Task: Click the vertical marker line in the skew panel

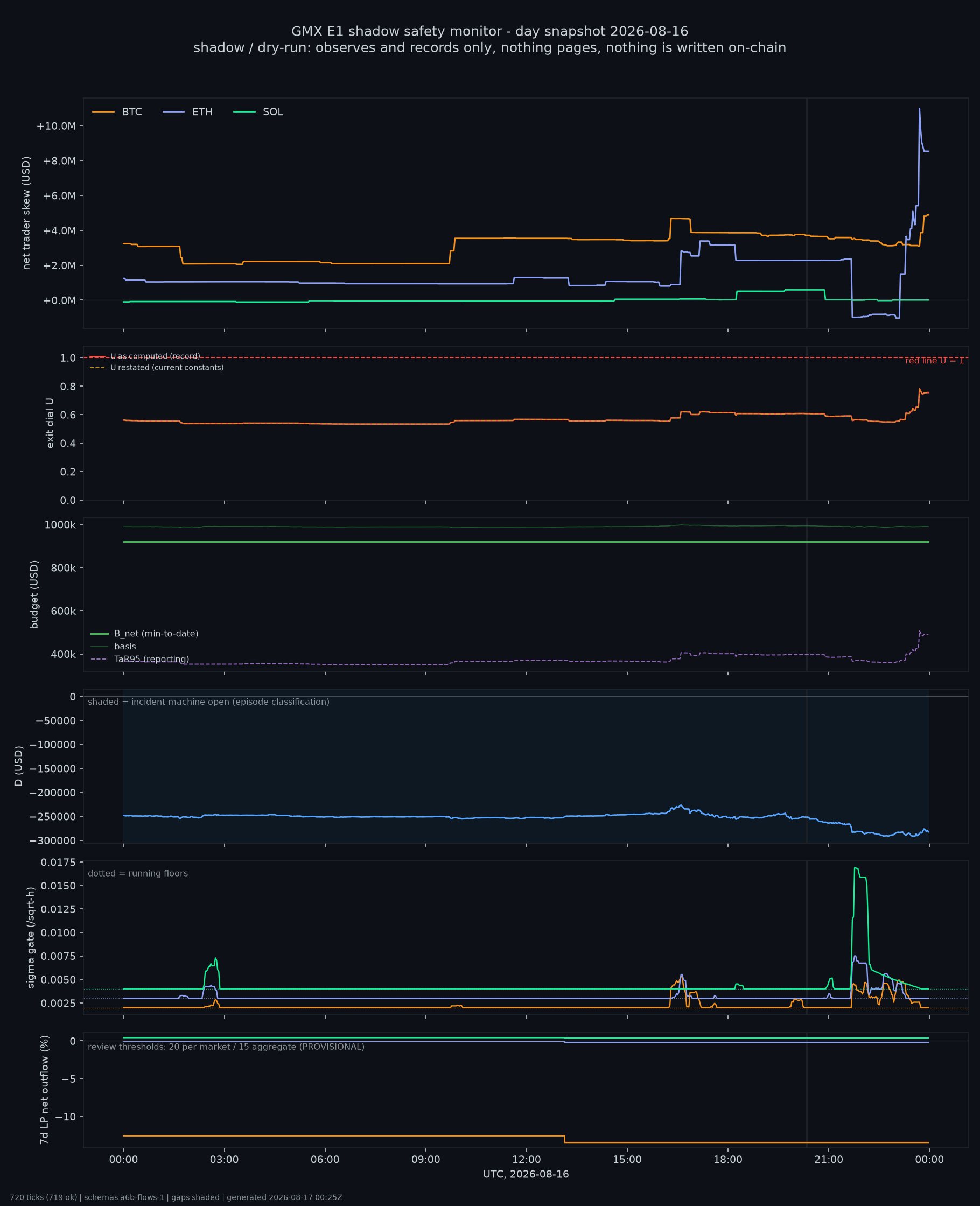Action: coord(806,213)
